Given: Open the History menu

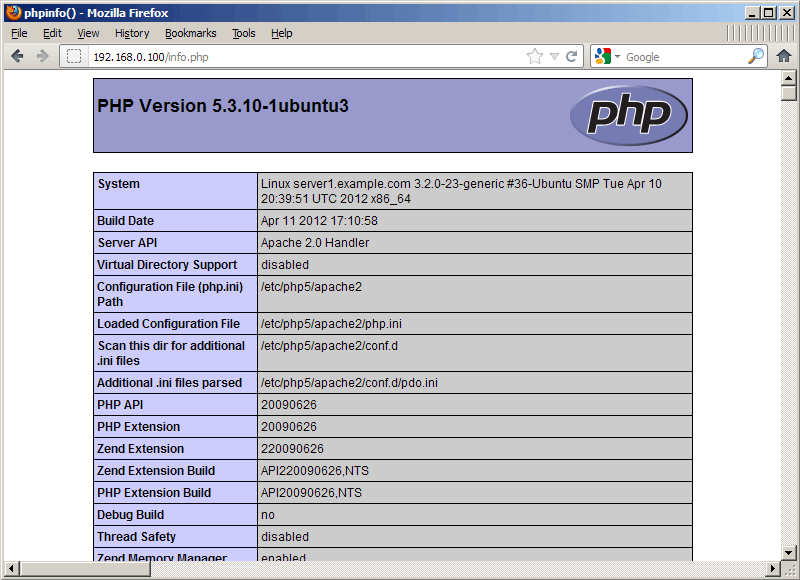Looking at the screenshot, I should click(132, 33).
